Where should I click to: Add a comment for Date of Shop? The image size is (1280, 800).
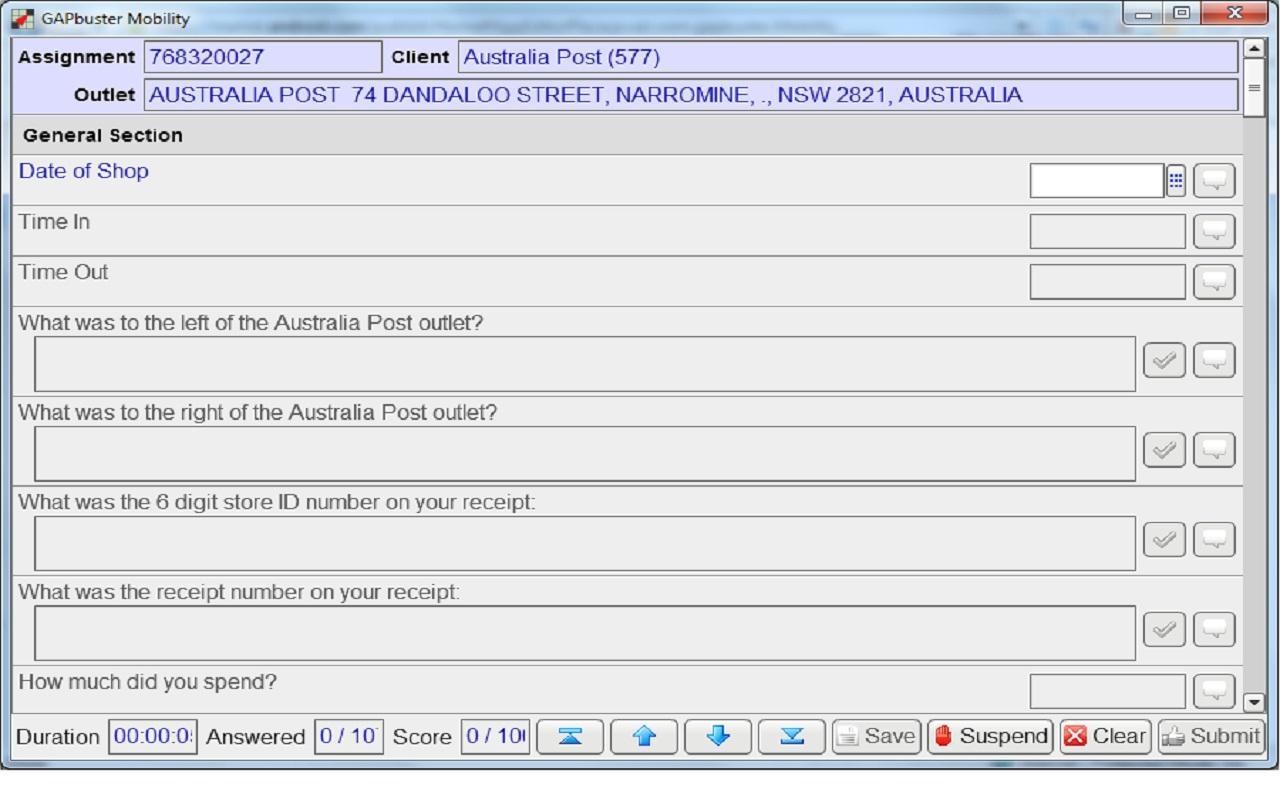pos(1214,181)
